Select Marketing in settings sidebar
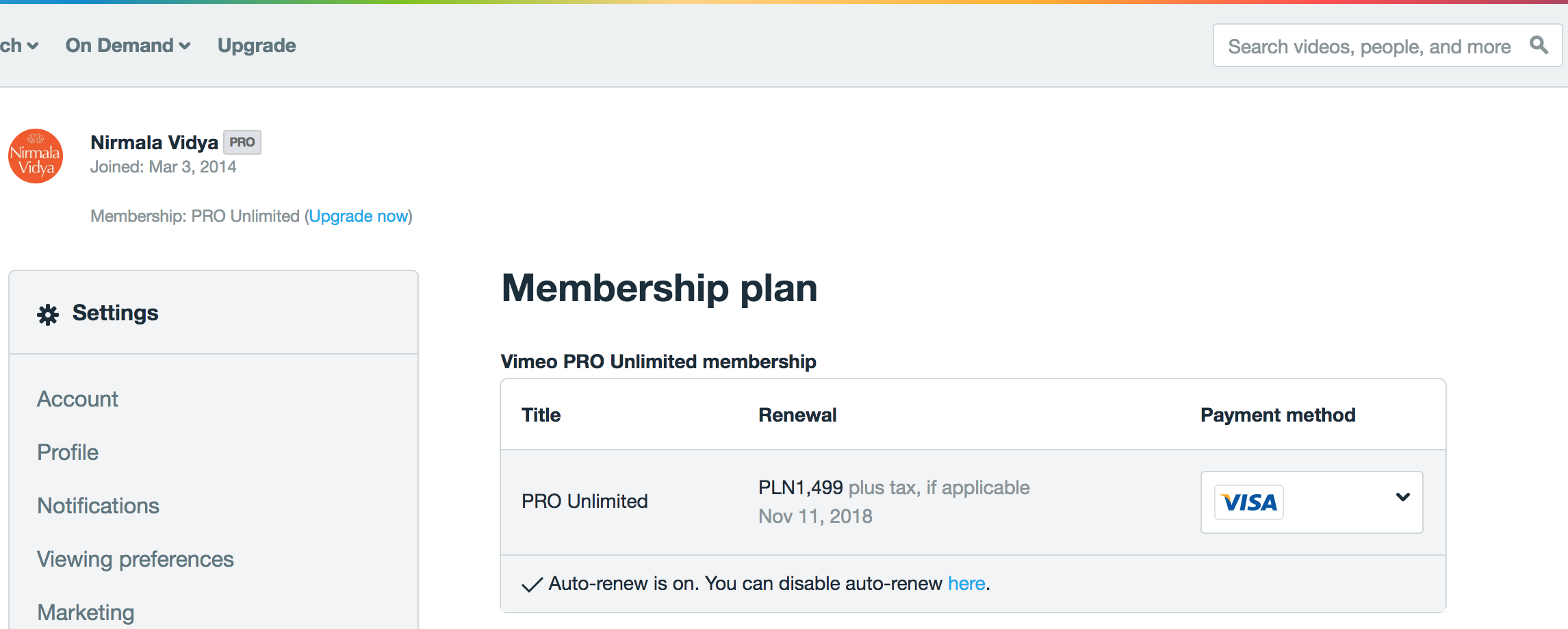The width and height of the screenshot is (1568, 629). click(x=86, y=613)
